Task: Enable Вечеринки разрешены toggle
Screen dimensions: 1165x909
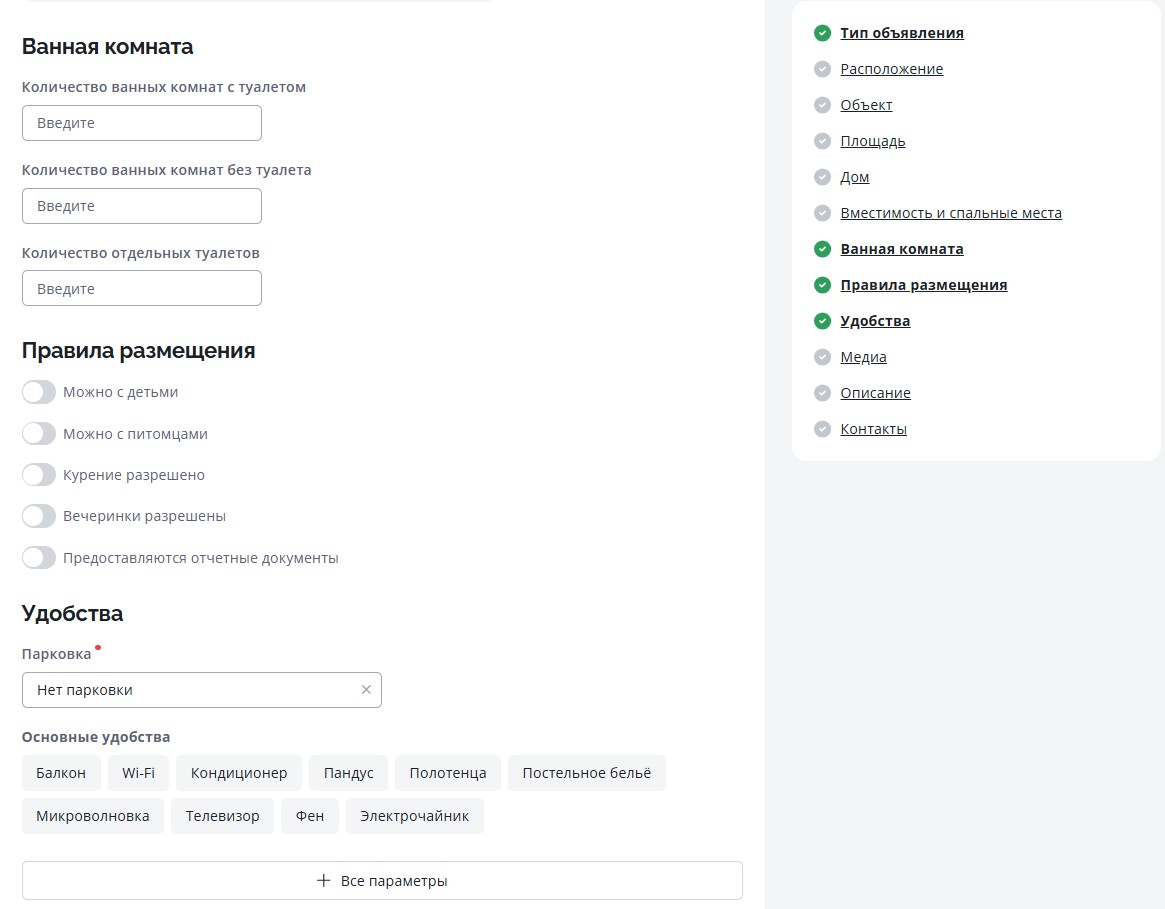Action: pyautogui.click(x=39, y=516)
